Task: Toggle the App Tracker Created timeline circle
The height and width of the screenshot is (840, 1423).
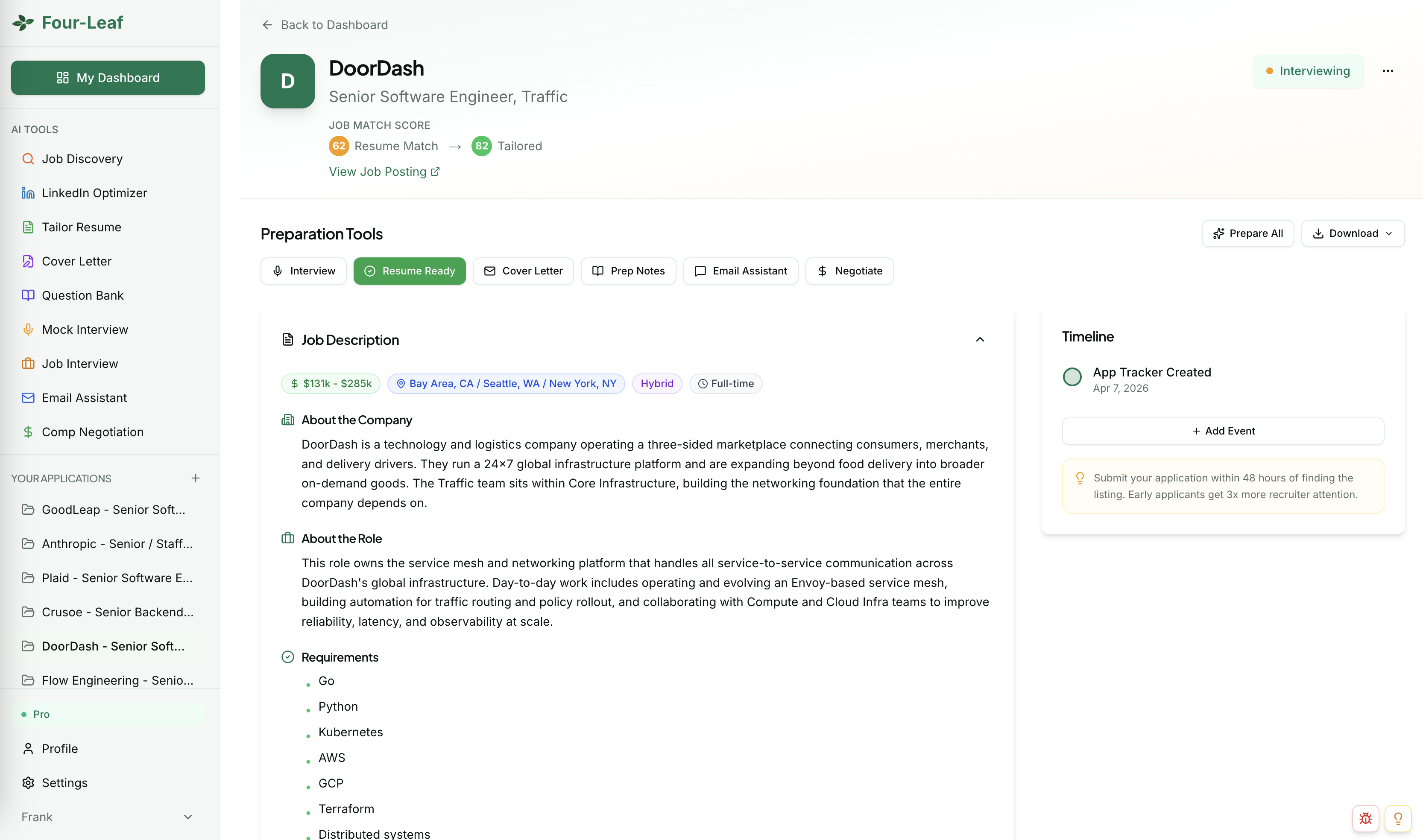Action: click(x=1072, y=377)
